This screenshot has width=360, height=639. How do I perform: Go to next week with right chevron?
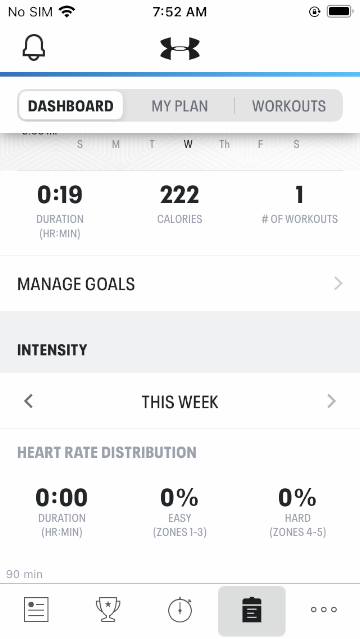[x=331, y=401]
